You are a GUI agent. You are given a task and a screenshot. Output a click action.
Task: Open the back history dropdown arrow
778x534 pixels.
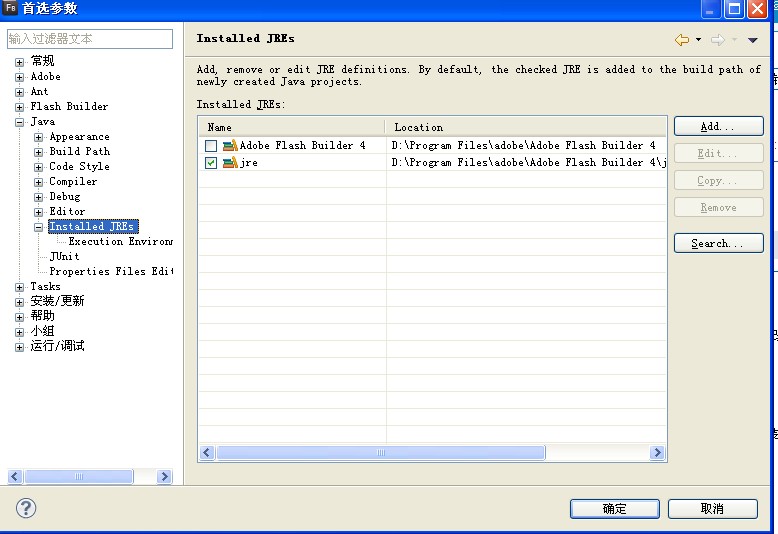click(x=698, y=40)
